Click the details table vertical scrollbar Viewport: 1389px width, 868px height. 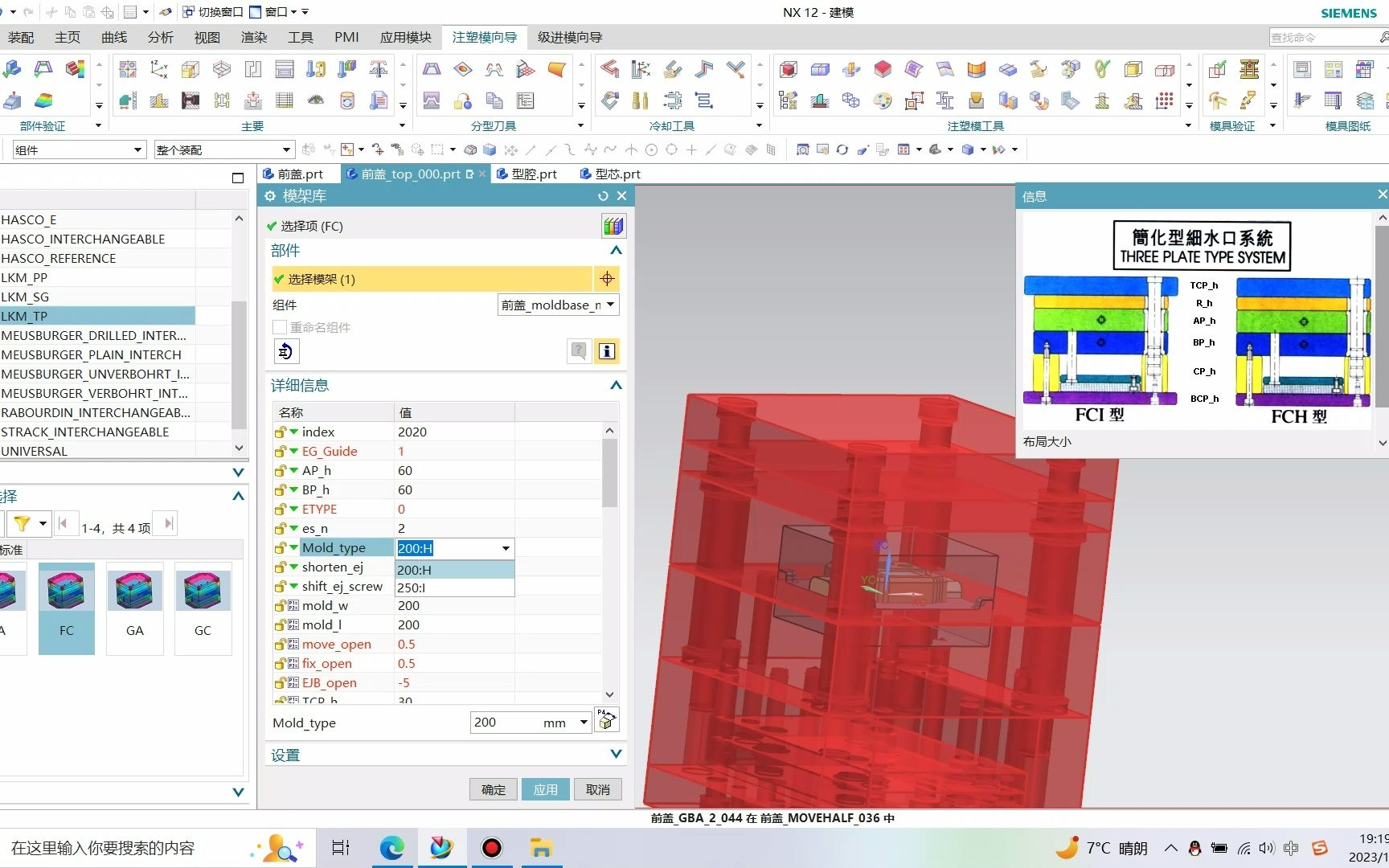609,472
